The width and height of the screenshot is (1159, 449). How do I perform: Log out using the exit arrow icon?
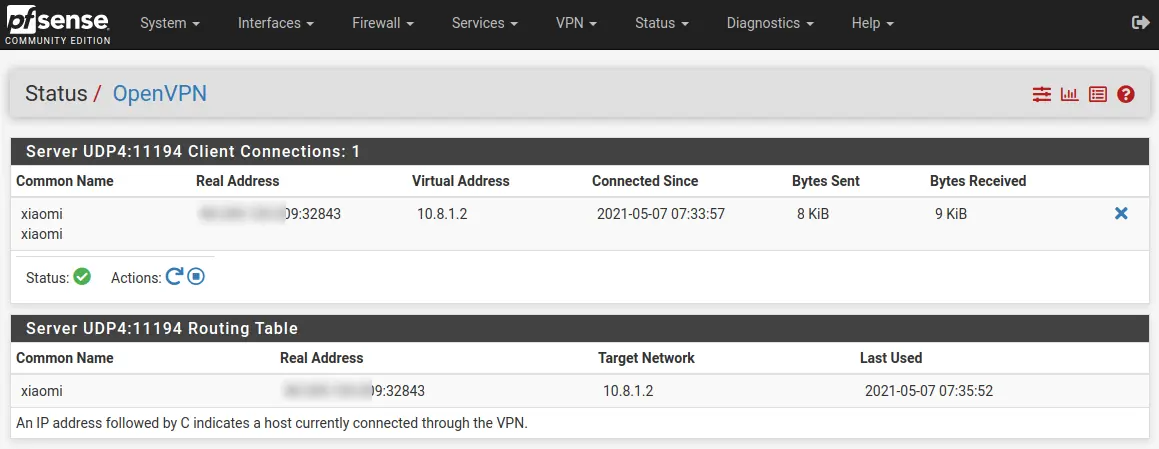(1141, 23)
